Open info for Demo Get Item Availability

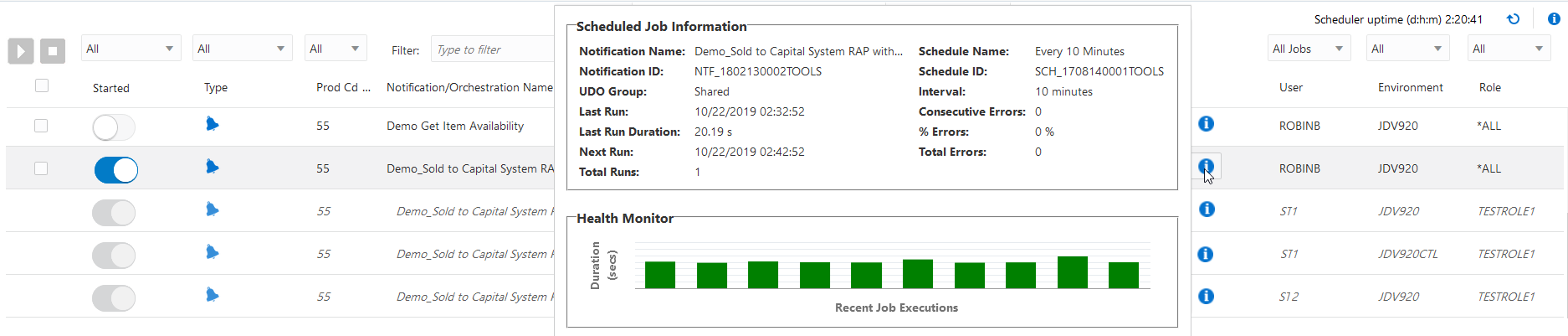[1206, 124]
